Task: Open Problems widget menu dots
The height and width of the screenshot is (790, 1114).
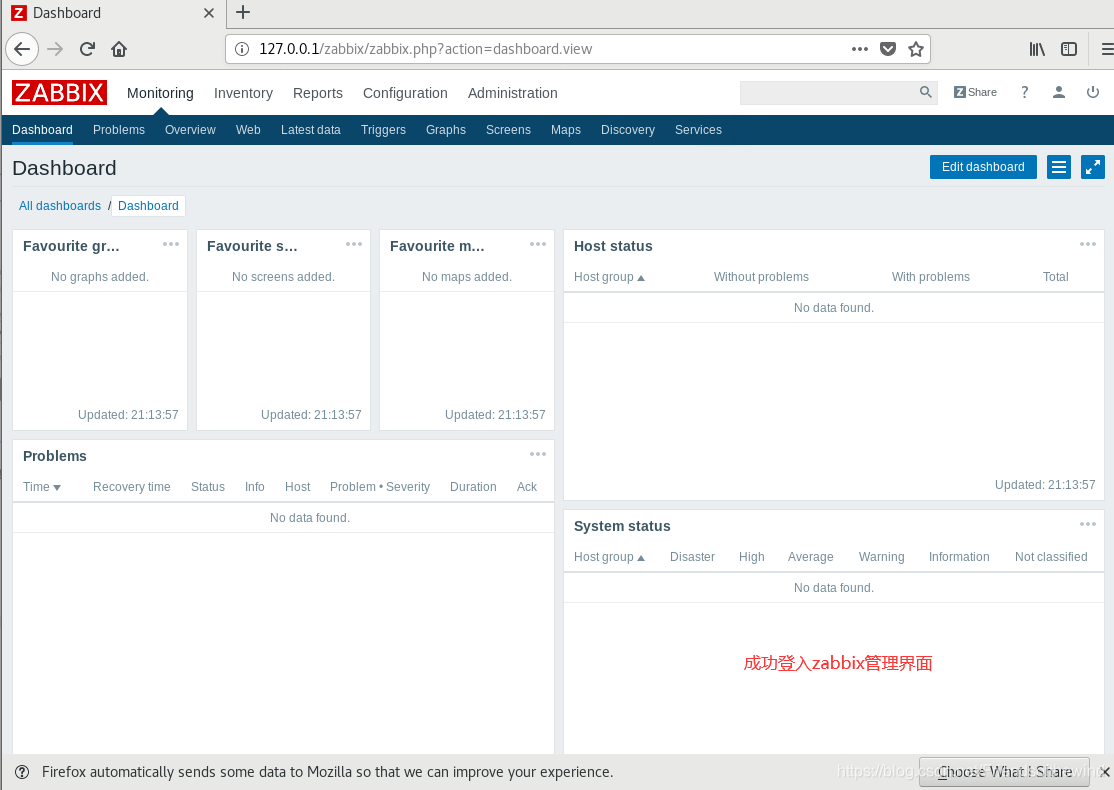Action: (x=538, y=454)
